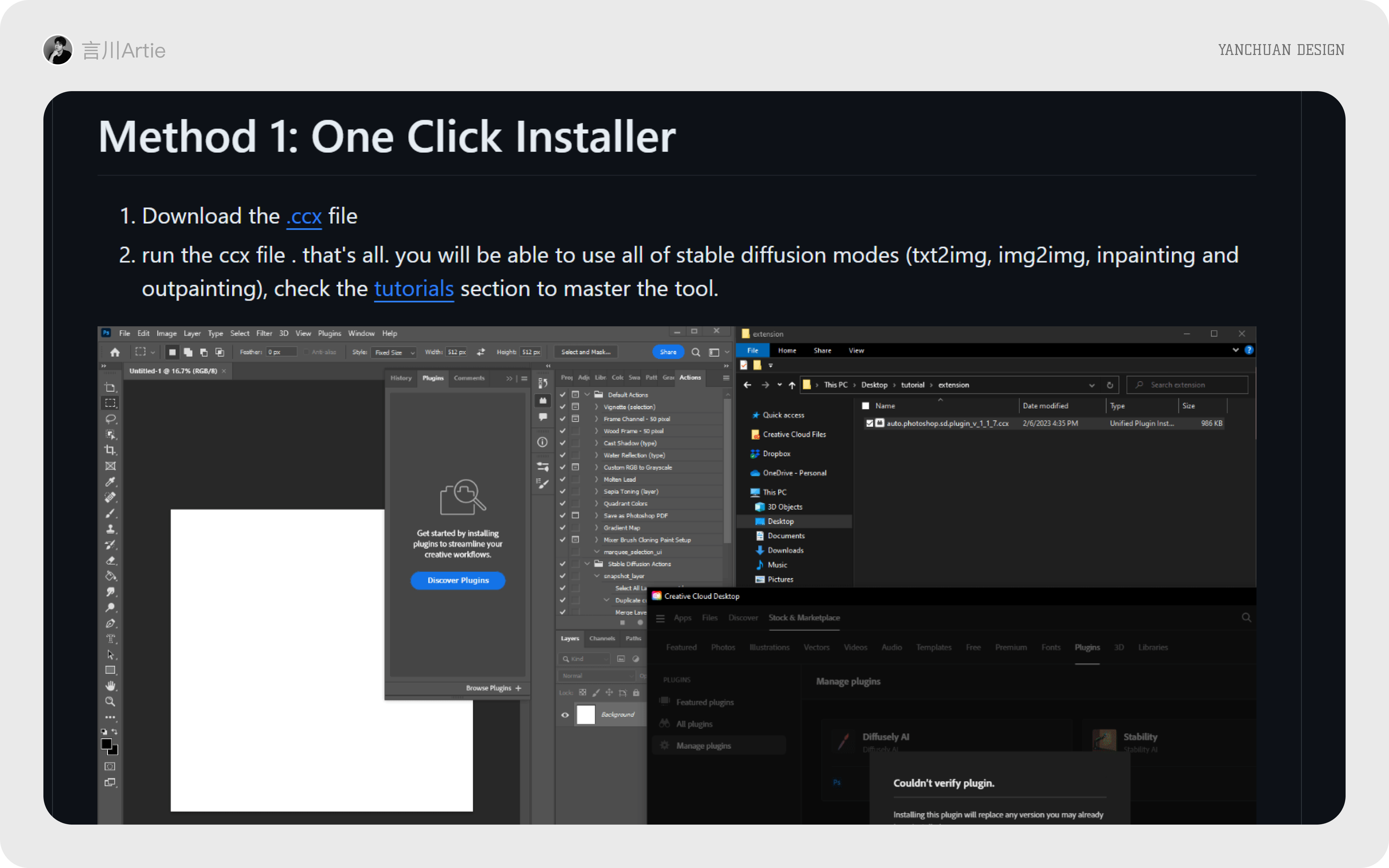Open the Explorer View ribbon tab
The width and height of the screenshot is (1389, 868).
point(856,350)
